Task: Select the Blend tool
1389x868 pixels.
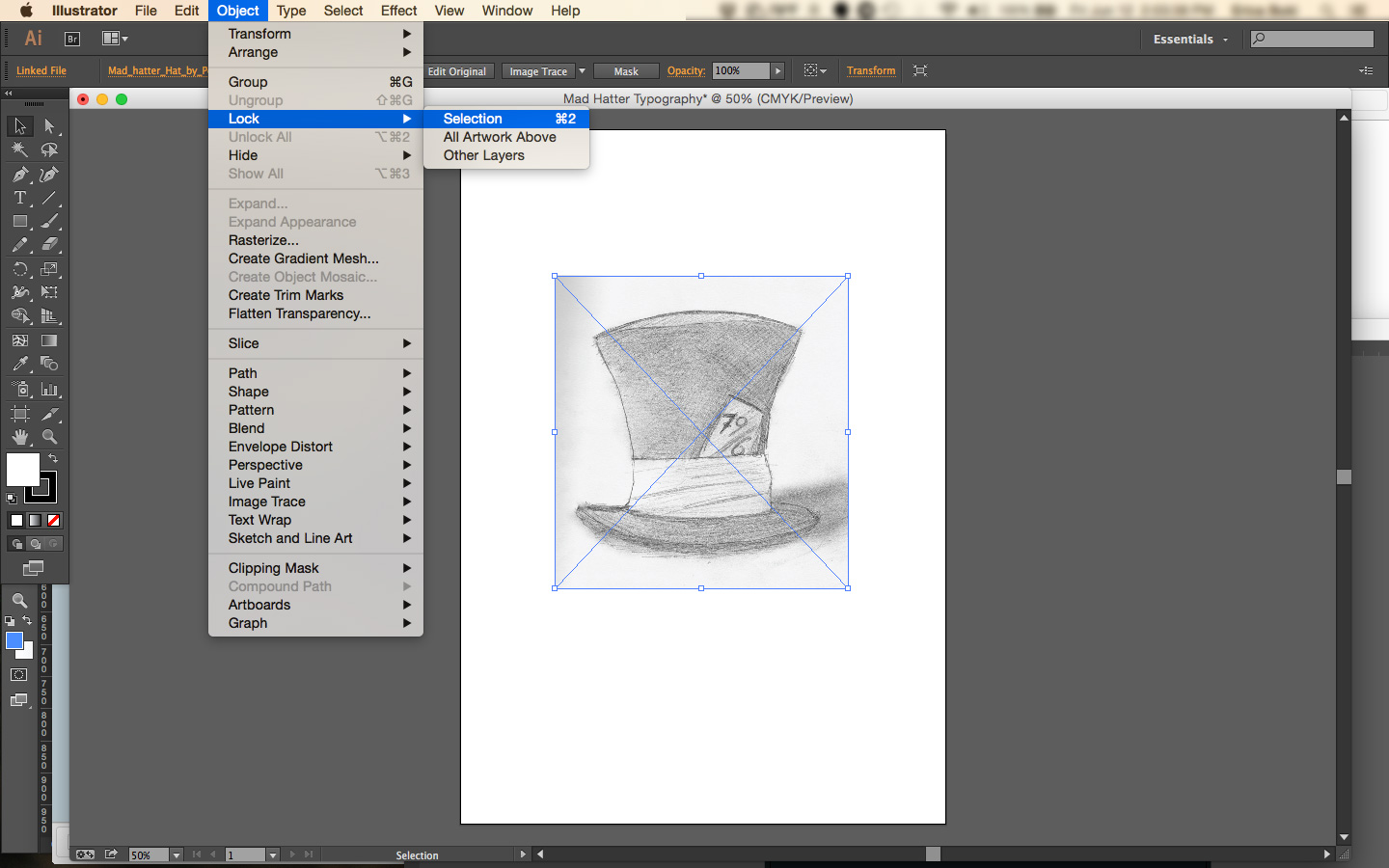Action: tap(49, 364)
